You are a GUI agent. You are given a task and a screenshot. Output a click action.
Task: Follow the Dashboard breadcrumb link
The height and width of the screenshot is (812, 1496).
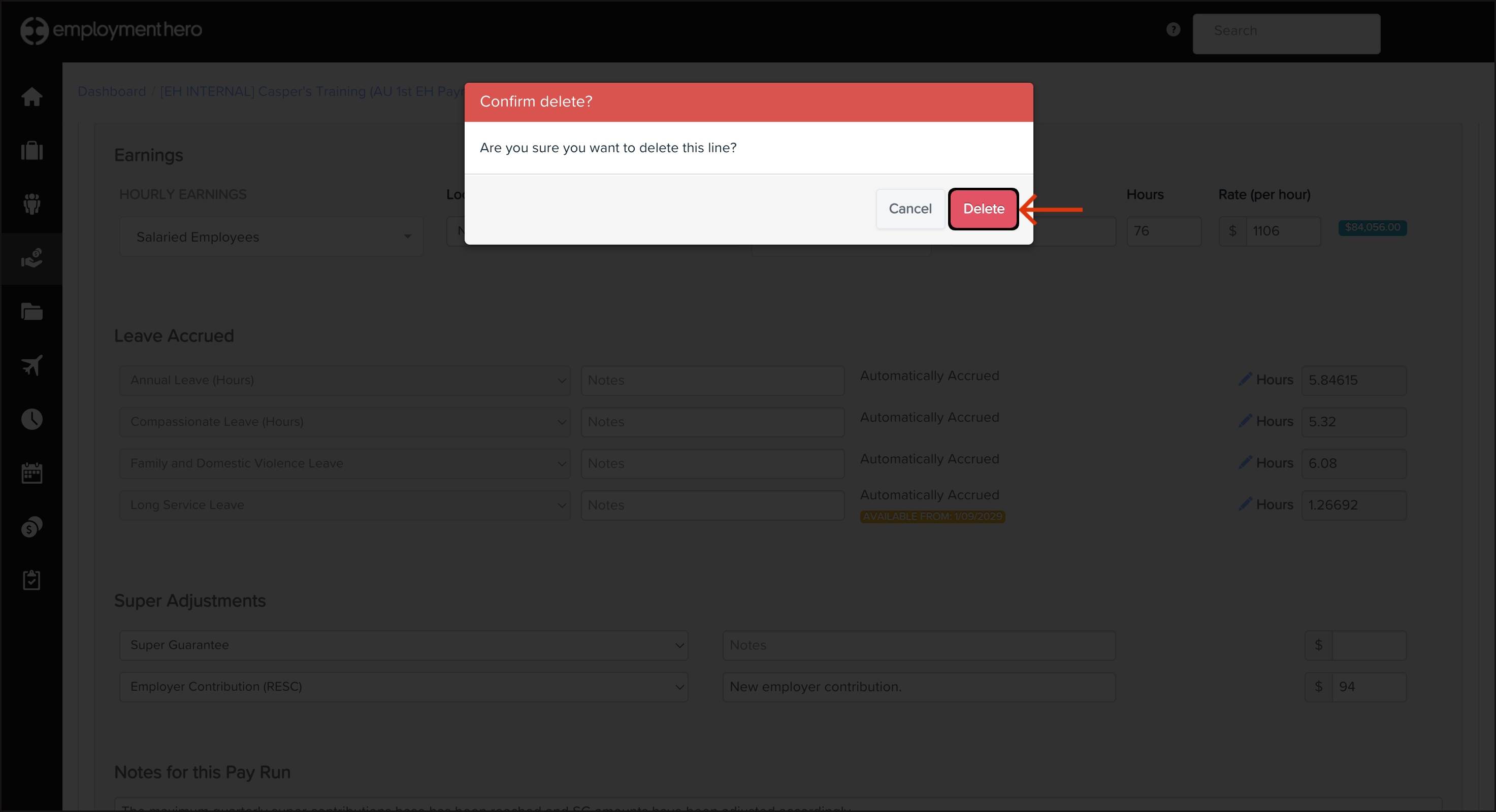click(112, 92)
